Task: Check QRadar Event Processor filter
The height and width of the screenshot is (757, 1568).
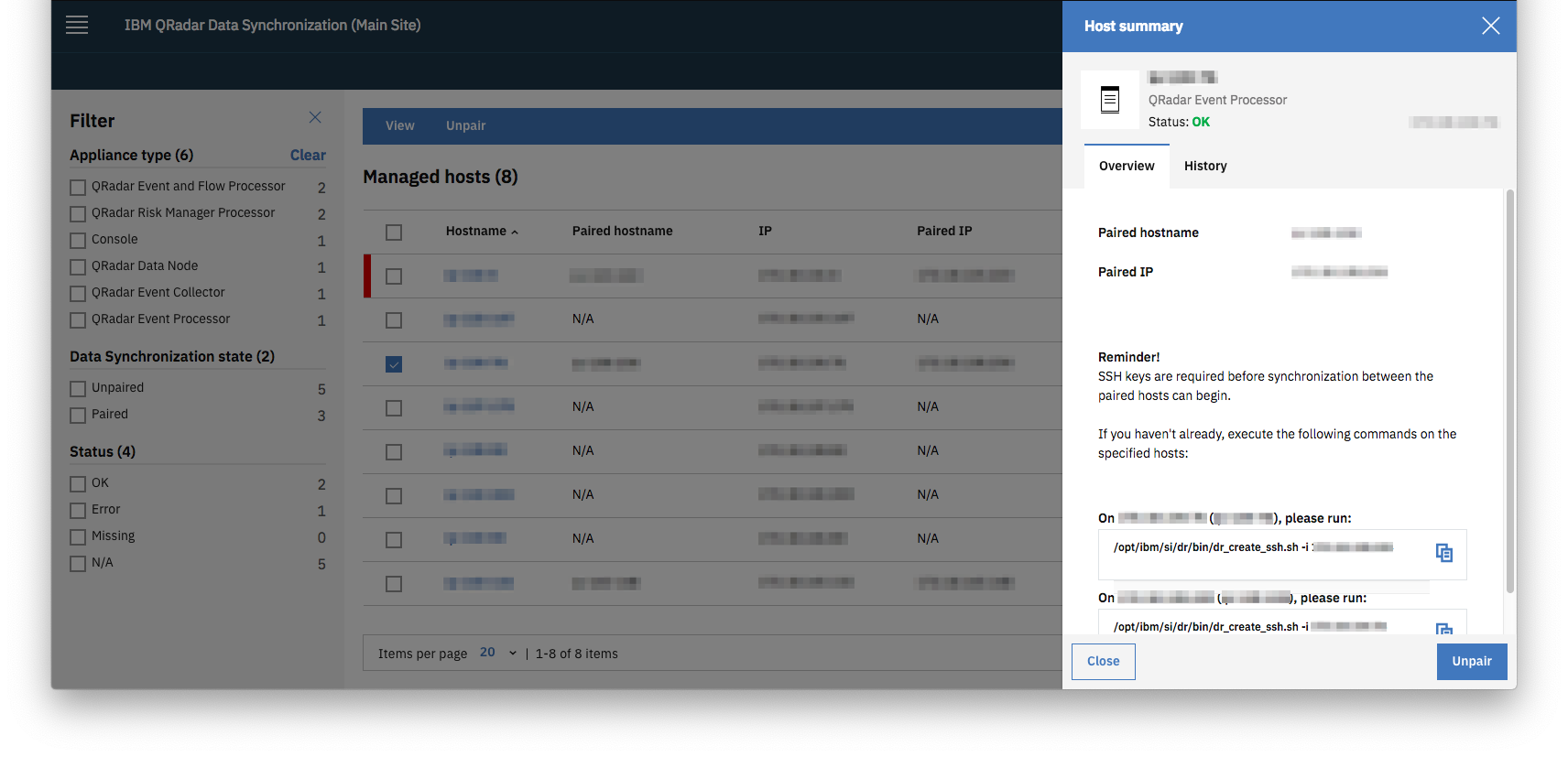Action: [78, 320]
